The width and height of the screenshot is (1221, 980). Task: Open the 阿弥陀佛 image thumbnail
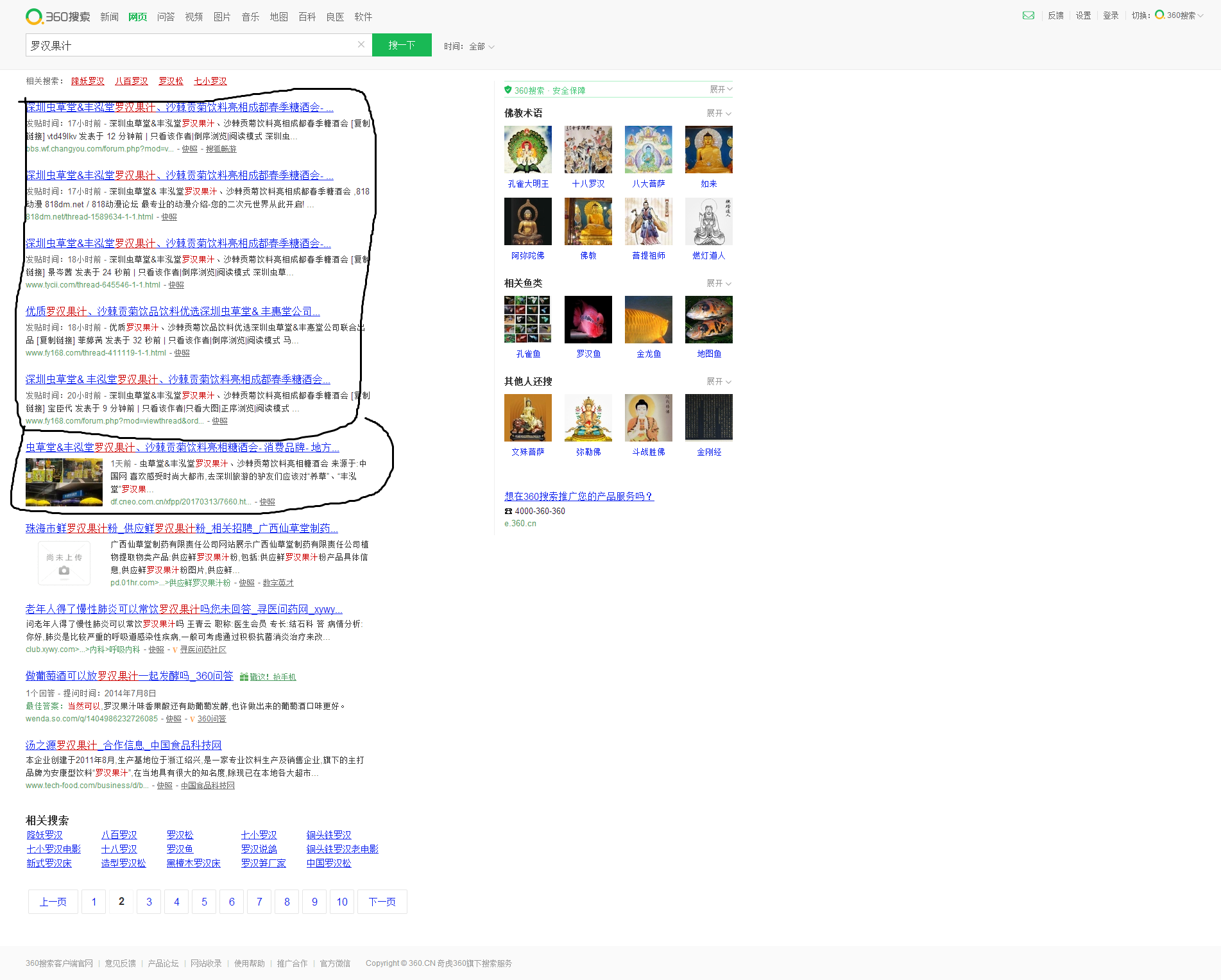click(527, 221)
